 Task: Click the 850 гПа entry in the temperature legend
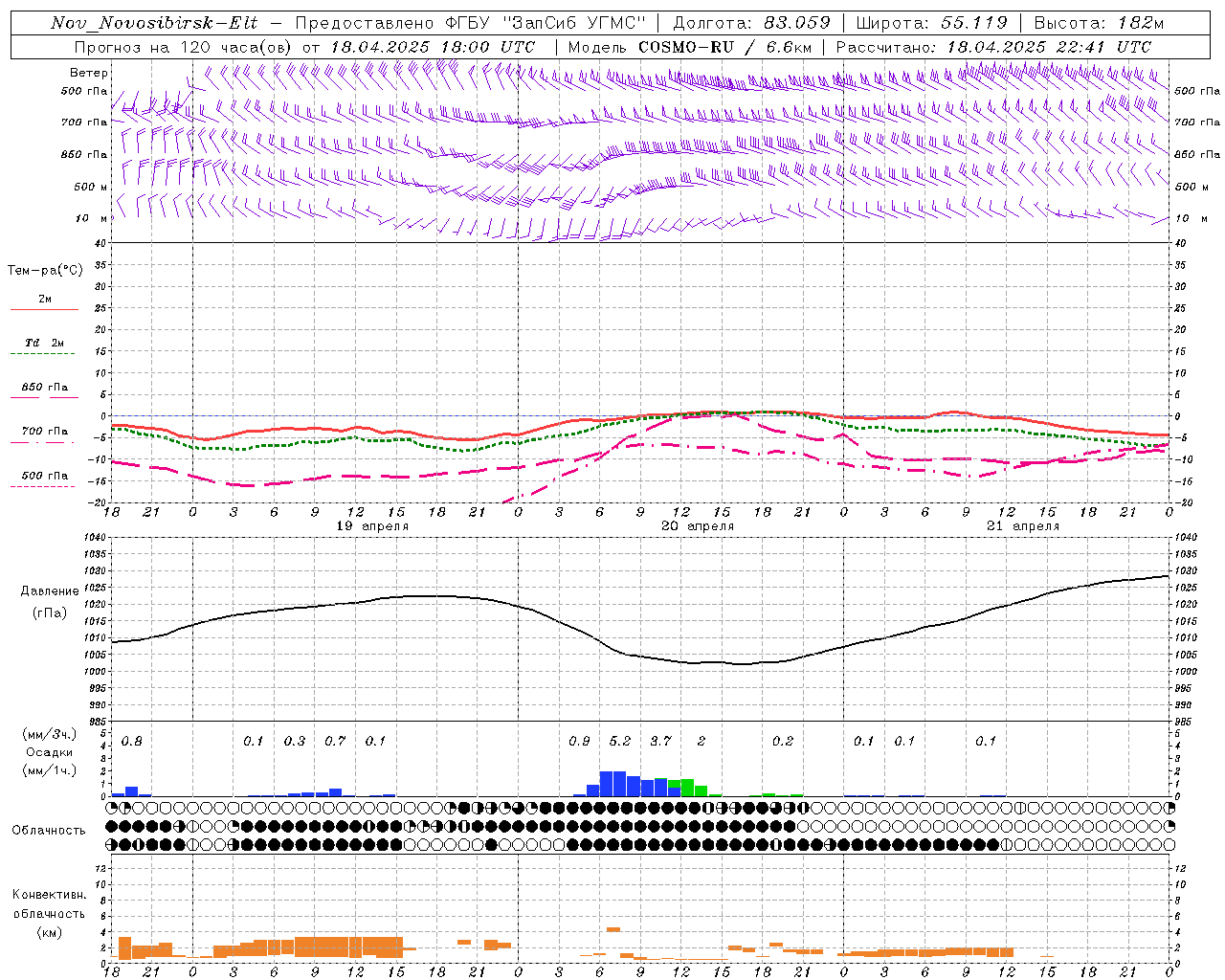45,388
